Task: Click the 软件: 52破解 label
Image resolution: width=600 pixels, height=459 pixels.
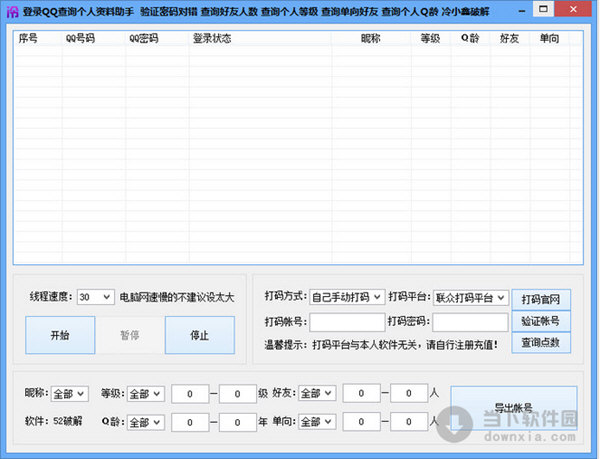Action: (x=53, y=421)
